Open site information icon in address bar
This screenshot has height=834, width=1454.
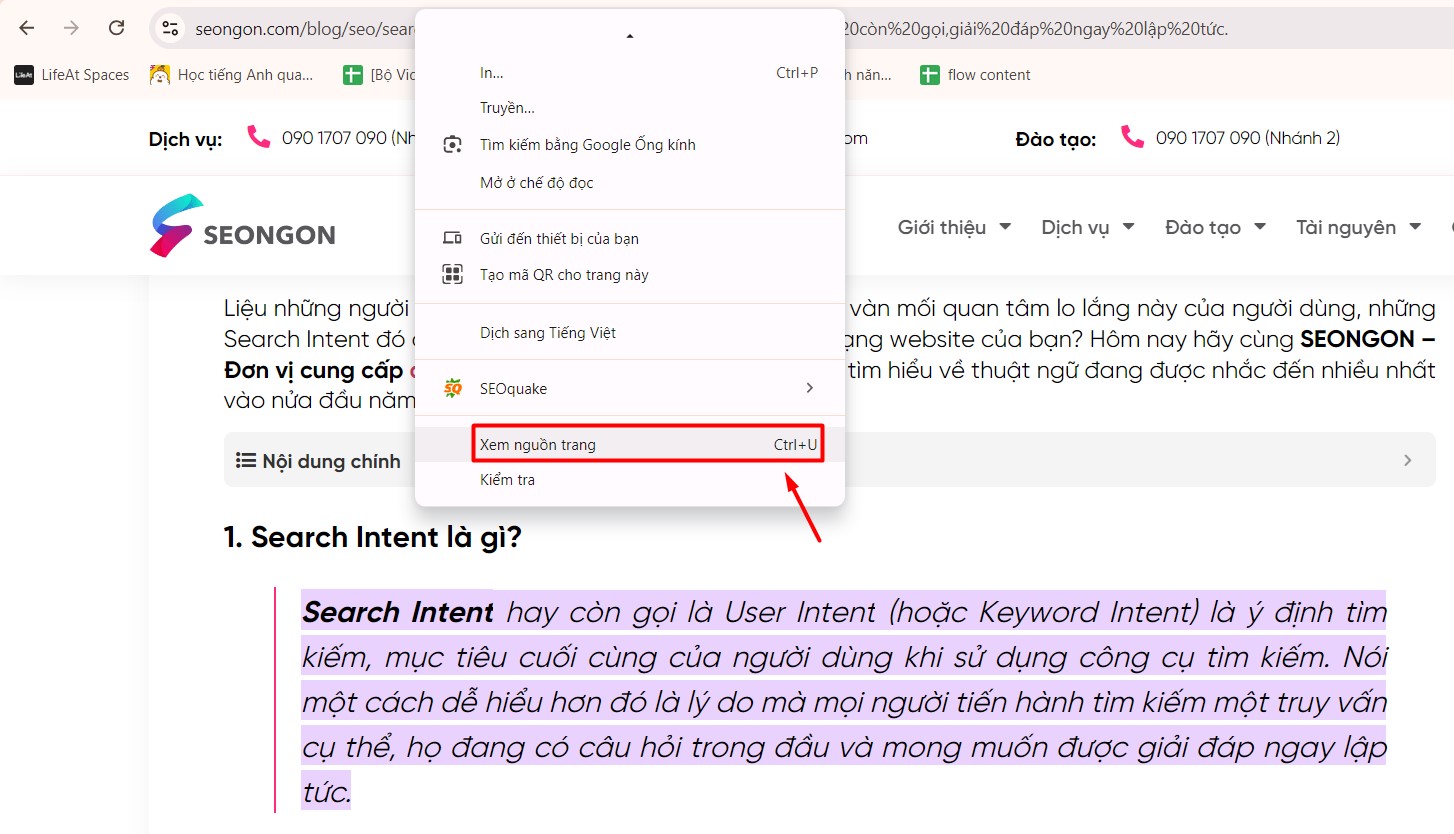(171, 29)
